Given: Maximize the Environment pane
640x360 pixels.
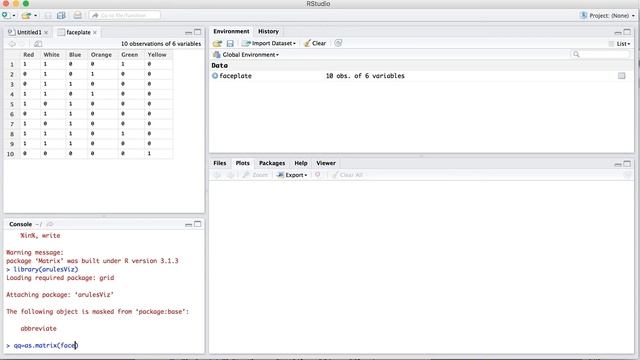Looking at the screenshot, I should 627,32.
